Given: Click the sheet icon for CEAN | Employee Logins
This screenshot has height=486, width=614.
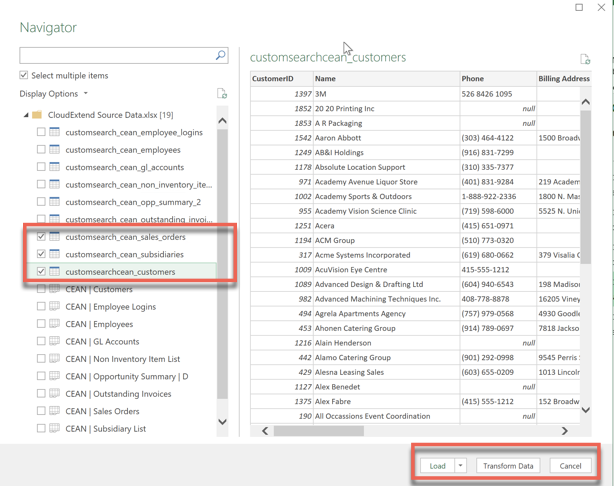Looking at the screenshot, I should point(54,306).
